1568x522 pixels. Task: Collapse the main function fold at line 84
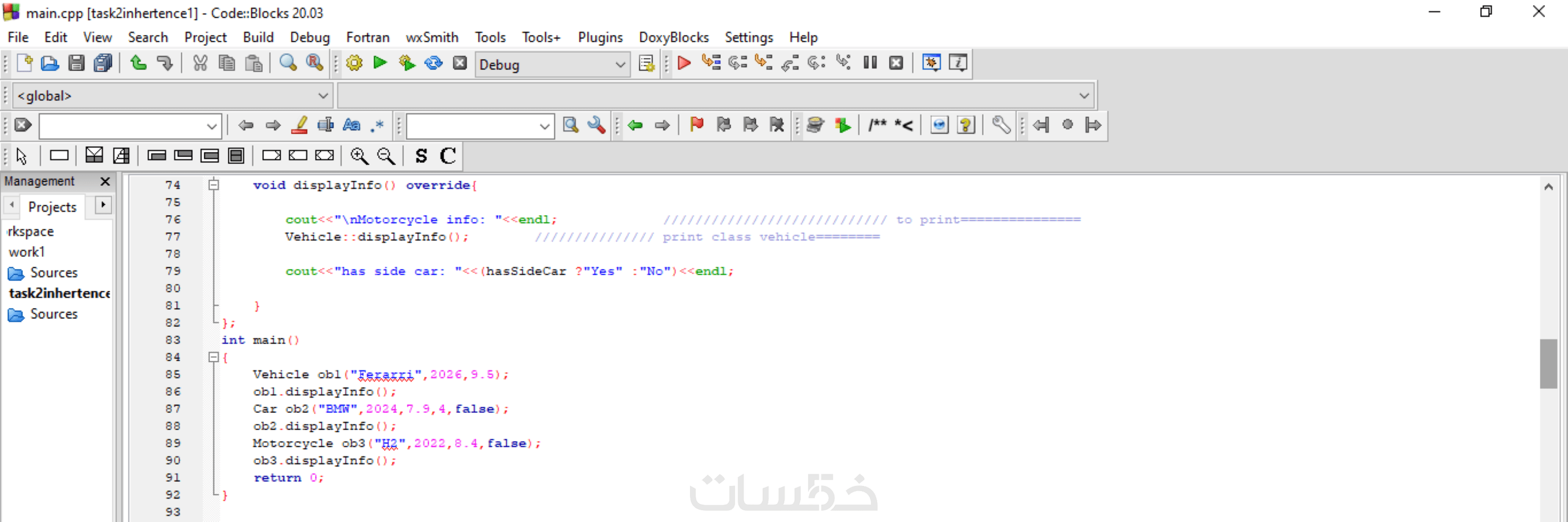214,357
